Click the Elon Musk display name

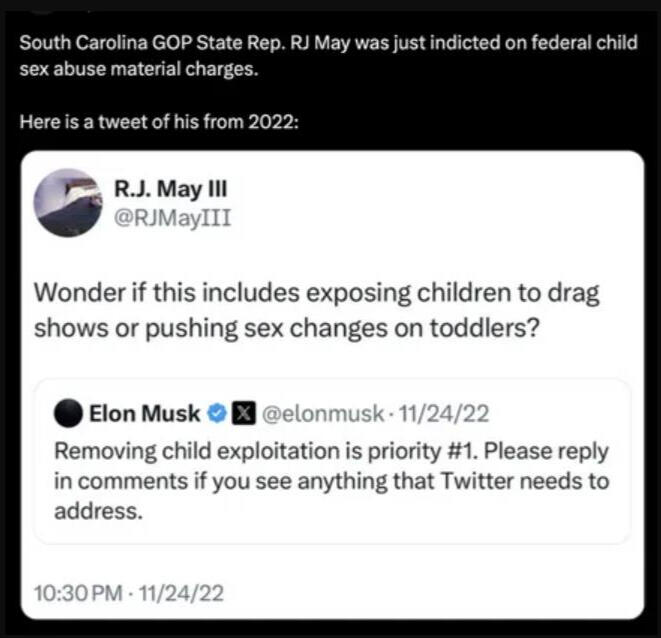[144, 412]
